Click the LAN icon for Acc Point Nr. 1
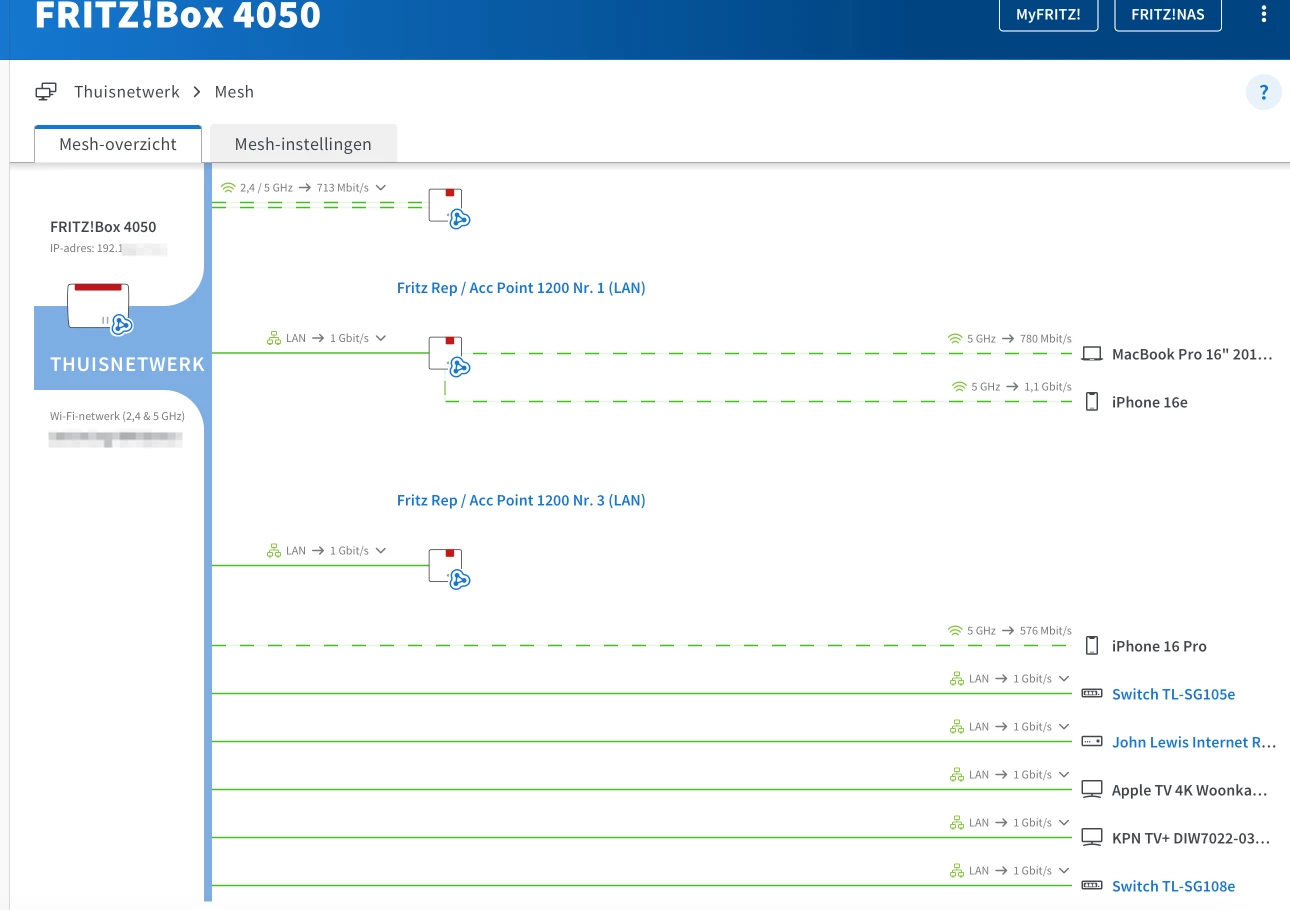 [x=273, y=339]
